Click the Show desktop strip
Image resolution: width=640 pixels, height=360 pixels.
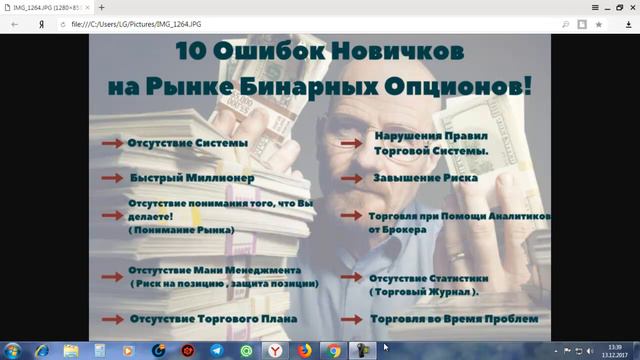(x=636, y=351)
